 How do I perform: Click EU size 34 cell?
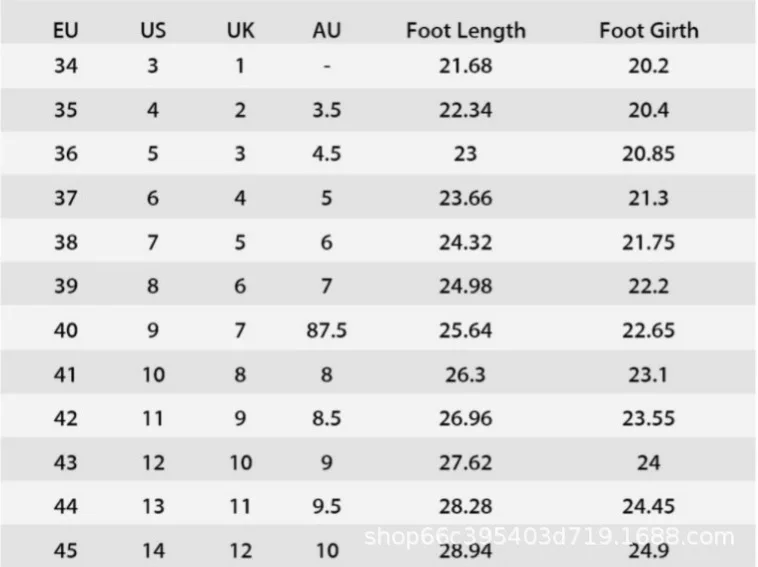pyautogui.click(x=65, y=66)
